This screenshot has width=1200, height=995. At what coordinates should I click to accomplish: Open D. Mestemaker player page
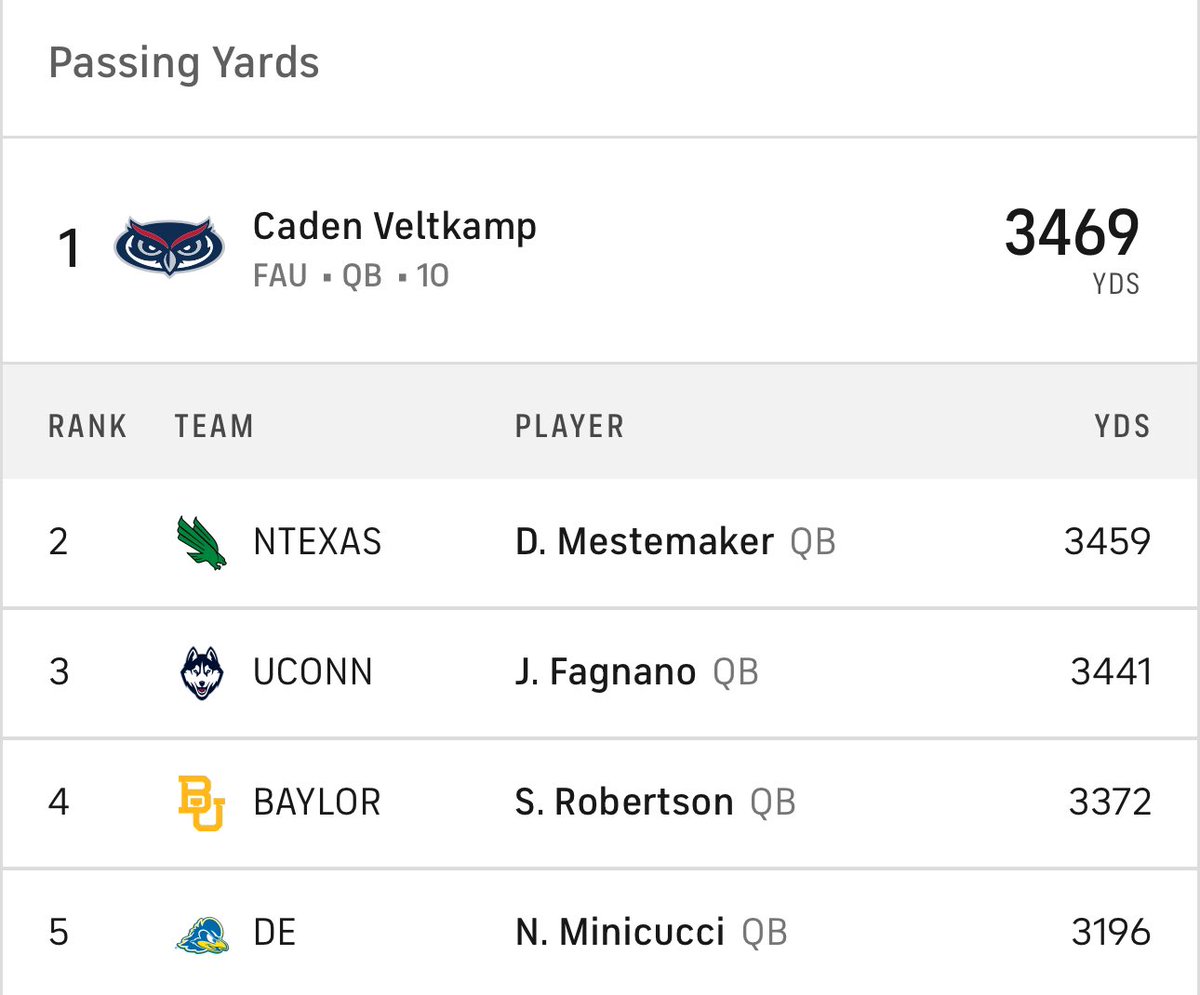click(644, 542)
